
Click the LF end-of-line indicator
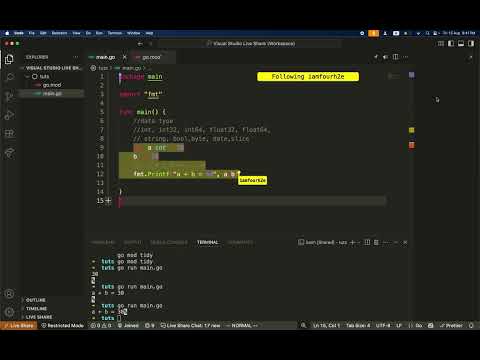pos(399,325)
